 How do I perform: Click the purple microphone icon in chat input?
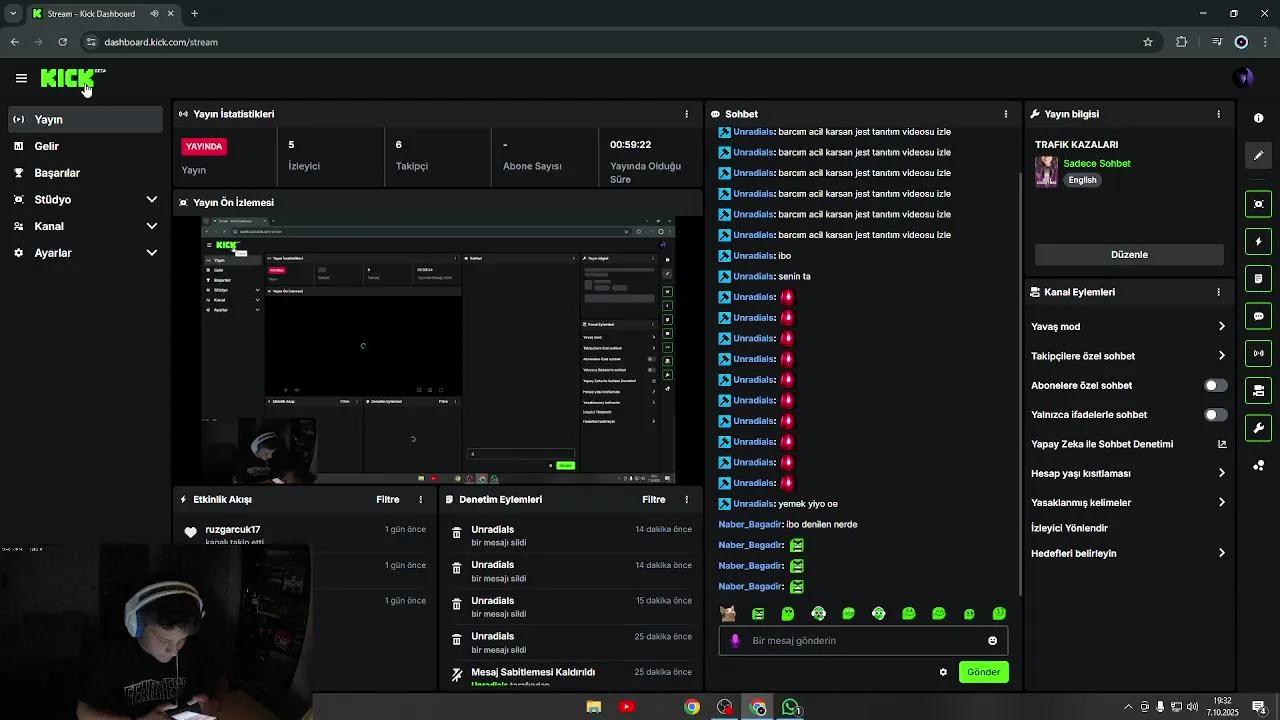click(x=735, y=641)
